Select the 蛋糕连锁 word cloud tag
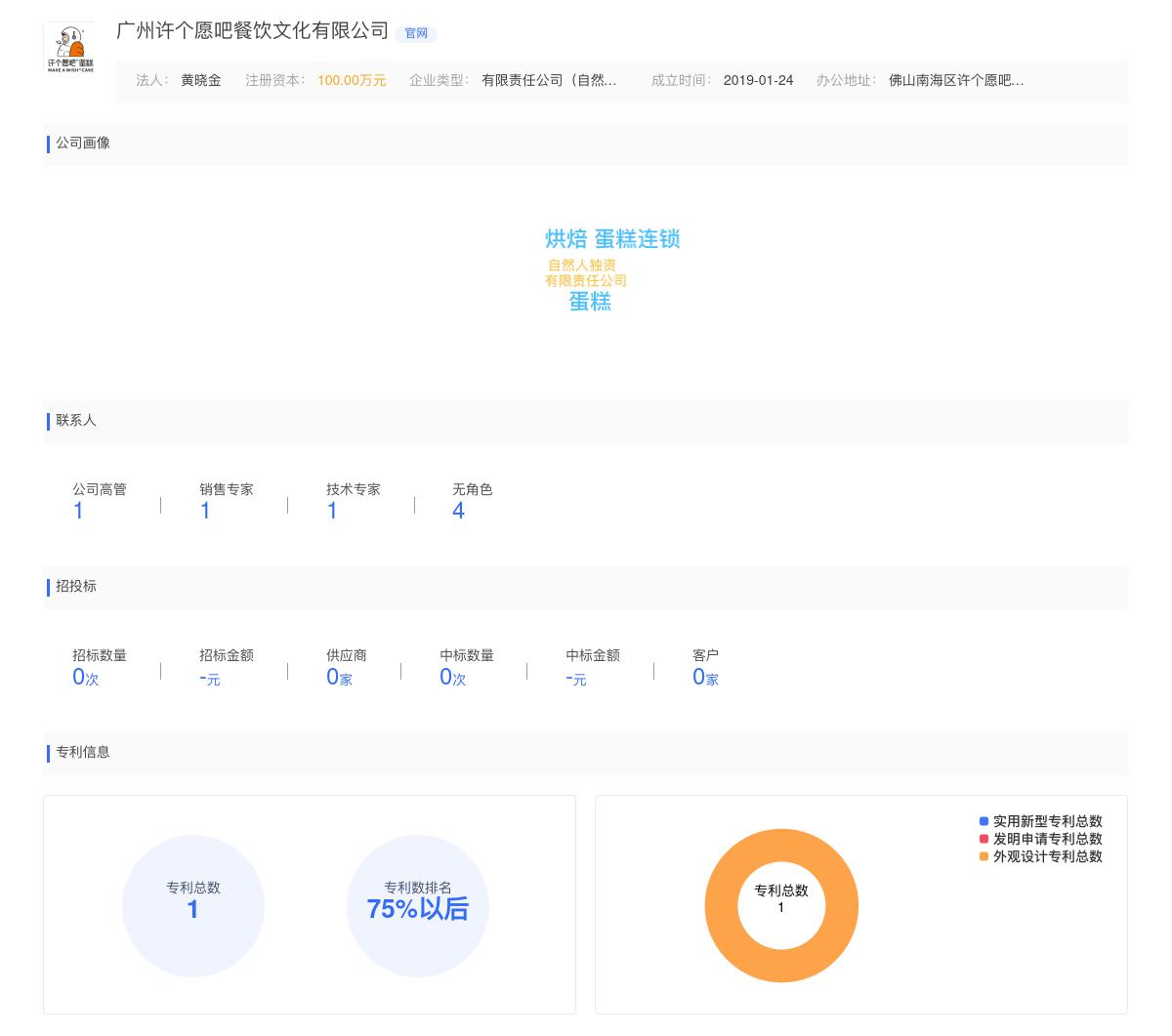The image size is (1172, 1036). click(x=637, y=239)
